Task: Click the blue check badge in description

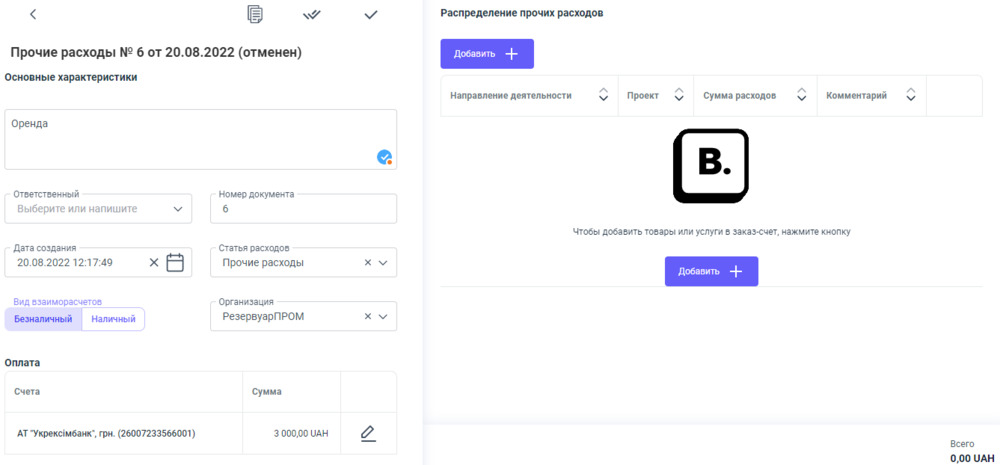Action: [x=384, y=157]
